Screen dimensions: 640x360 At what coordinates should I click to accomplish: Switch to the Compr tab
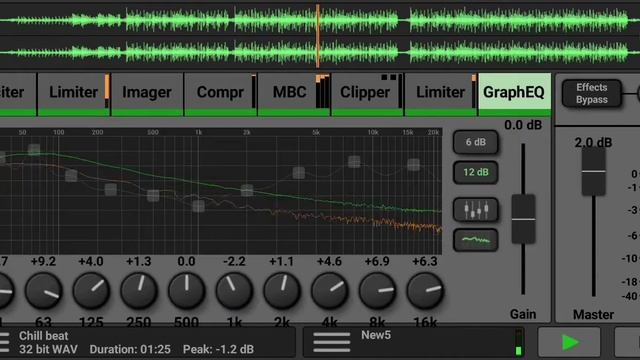(x=220, y=93)
